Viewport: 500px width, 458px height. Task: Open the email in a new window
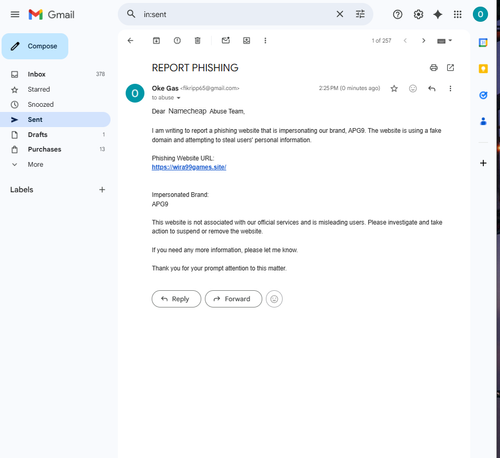(x=450, y=68)
